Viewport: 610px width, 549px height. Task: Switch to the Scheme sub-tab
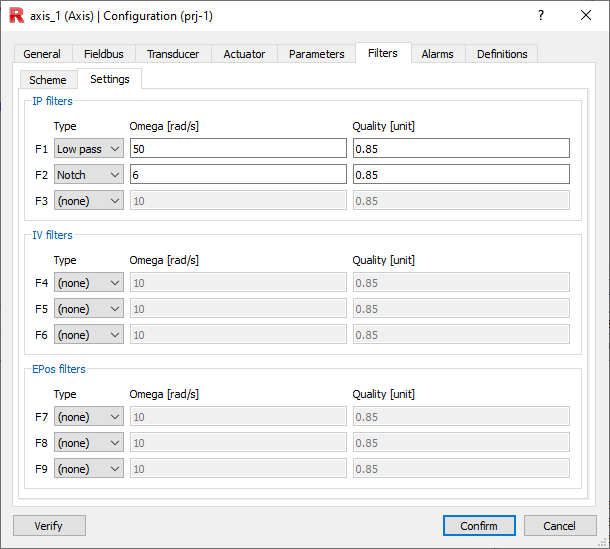click(48, 80)
